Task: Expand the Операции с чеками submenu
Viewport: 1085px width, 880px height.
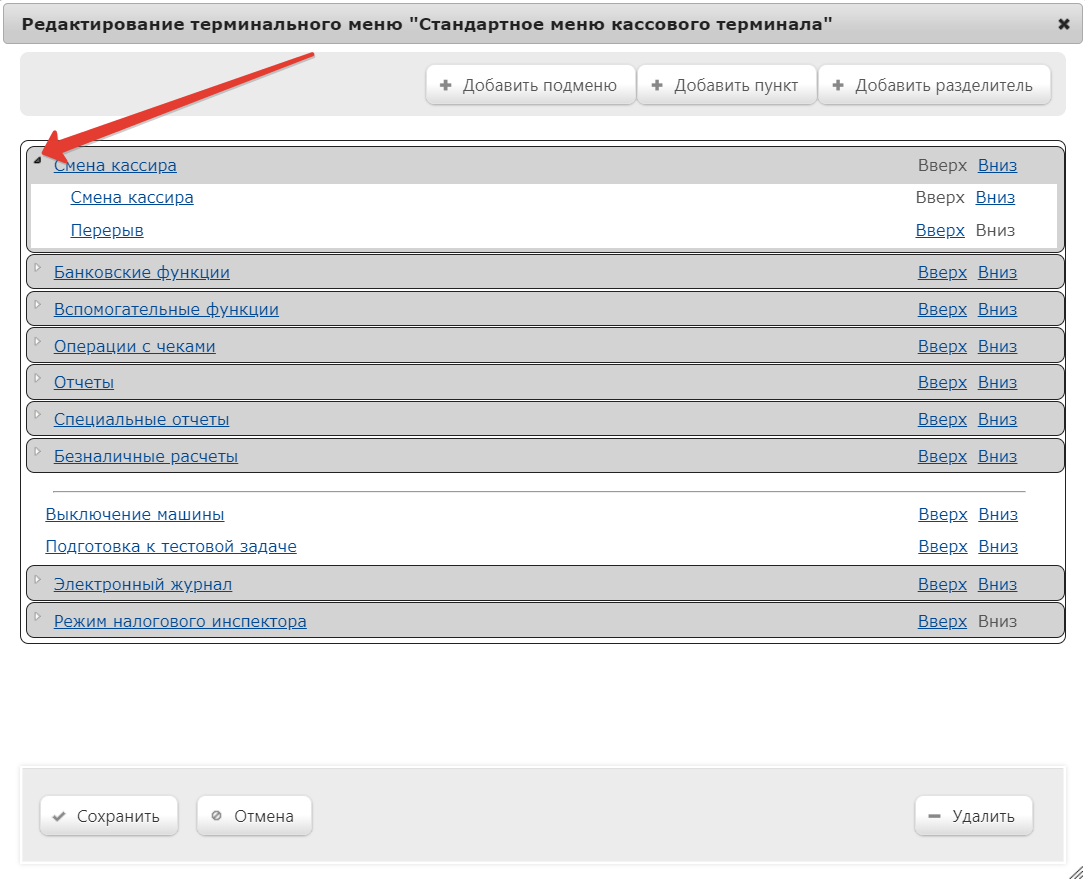Action: point(38,341)
